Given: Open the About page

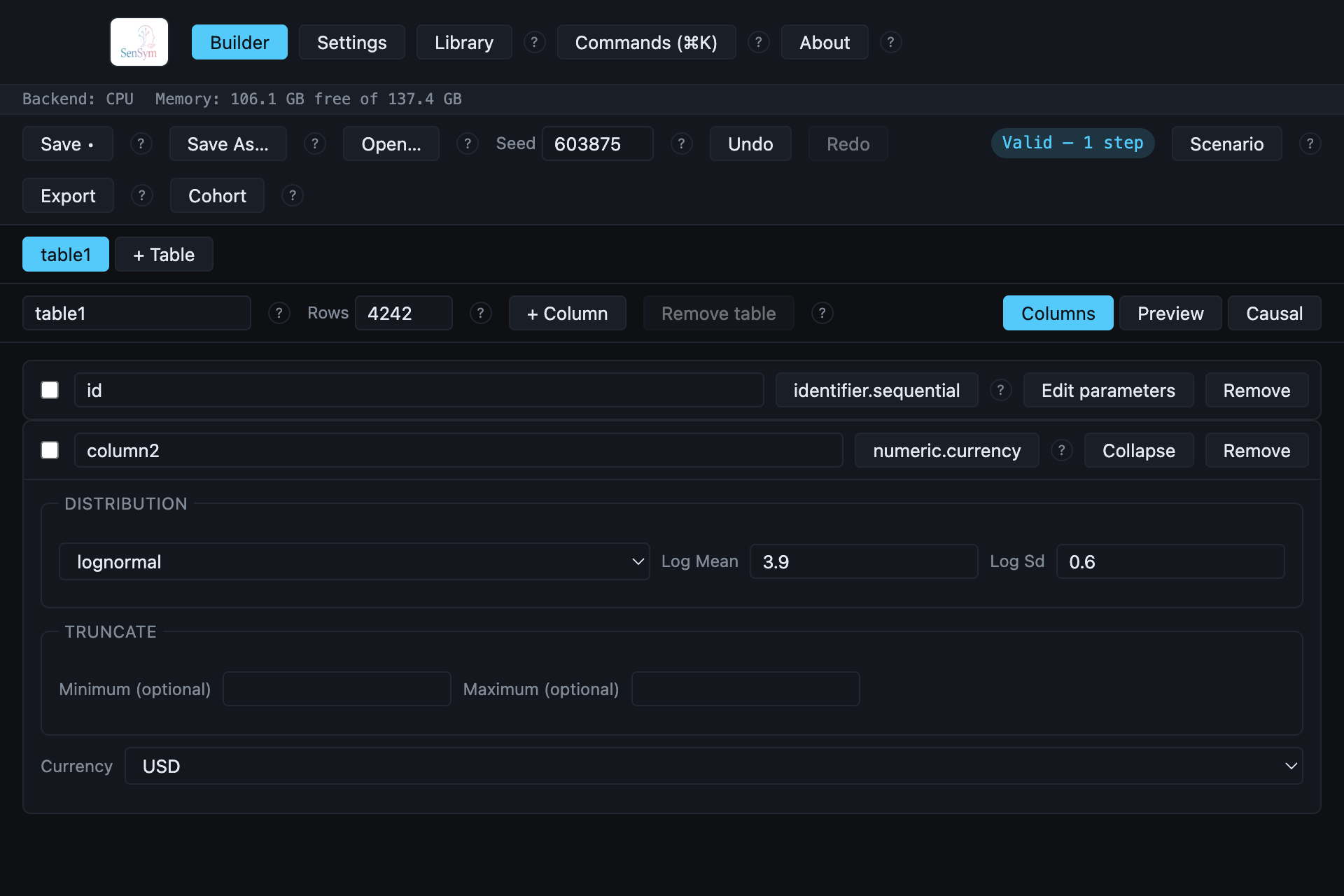Looking at the screenshot, I should pyautogui.click(x=825, y=42).
